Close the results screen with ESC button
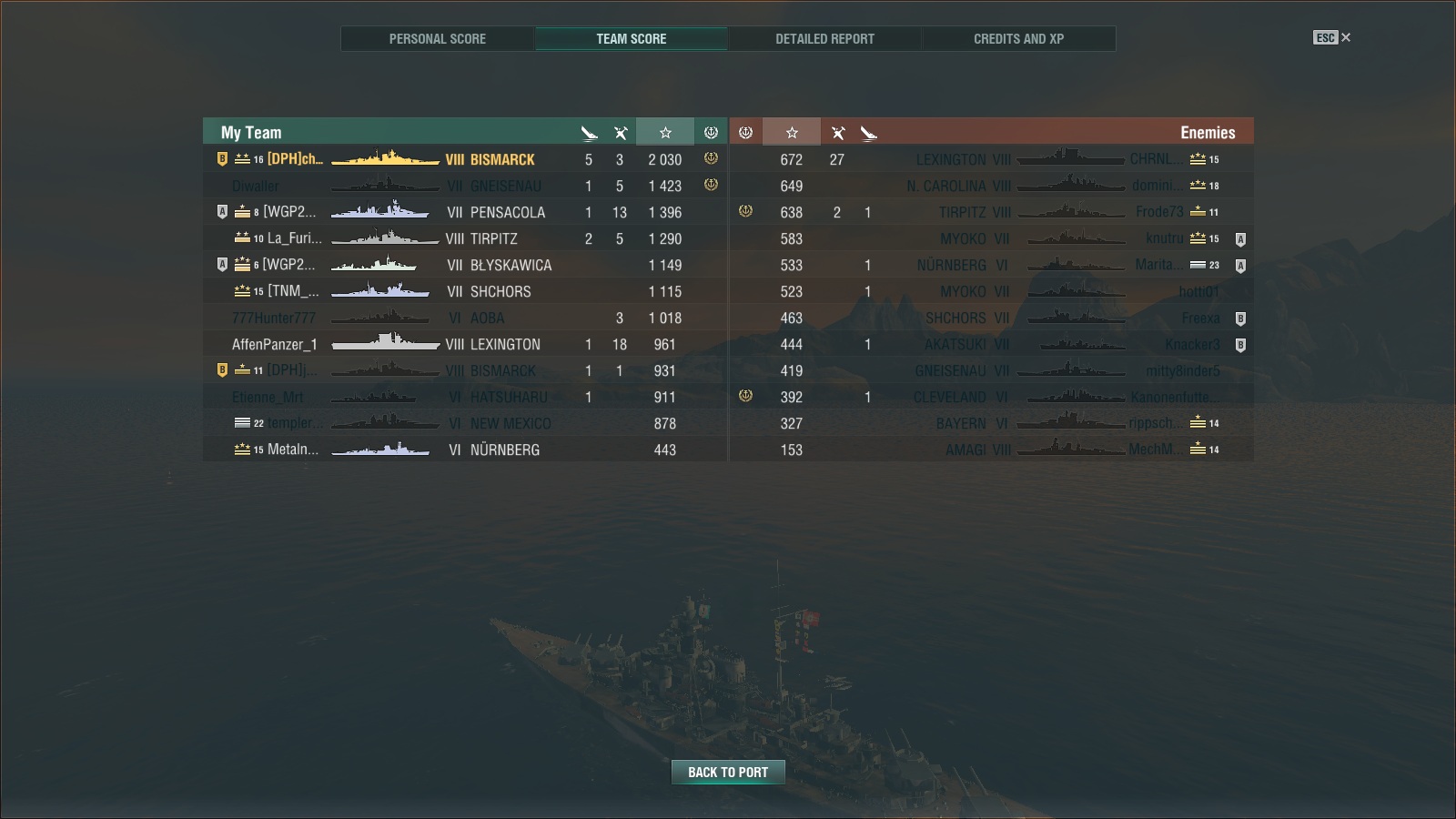Viewport: 1456px width, 819px height. (1331, 37)
